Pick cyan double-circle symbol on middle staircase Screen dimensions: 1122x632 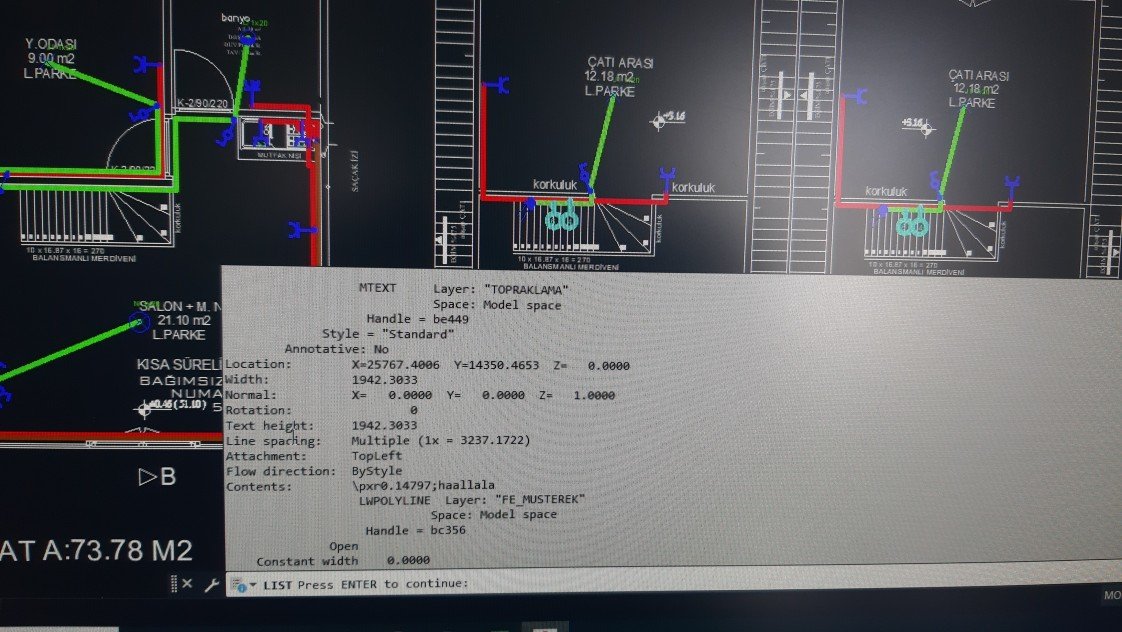point(561,218)
